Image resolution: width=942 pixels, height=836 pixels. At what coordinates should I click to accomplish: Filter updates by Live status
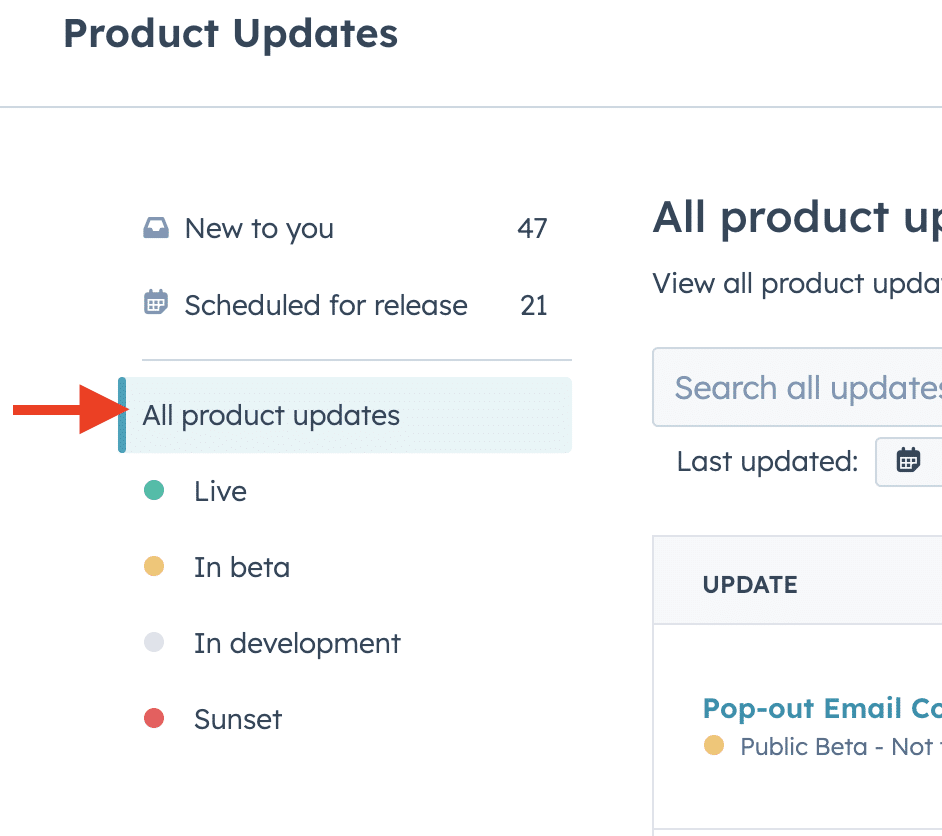[220, 491]
